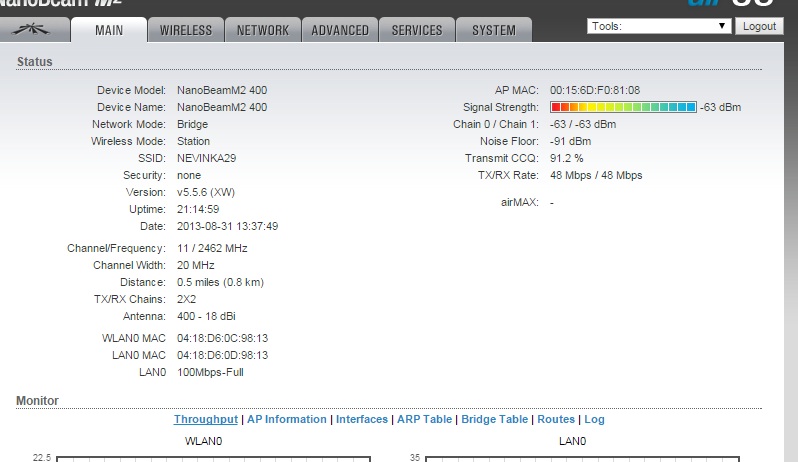798x462 pixels.
Task: Select the Chain 0 / Chain 1 value
Action: 583,124
